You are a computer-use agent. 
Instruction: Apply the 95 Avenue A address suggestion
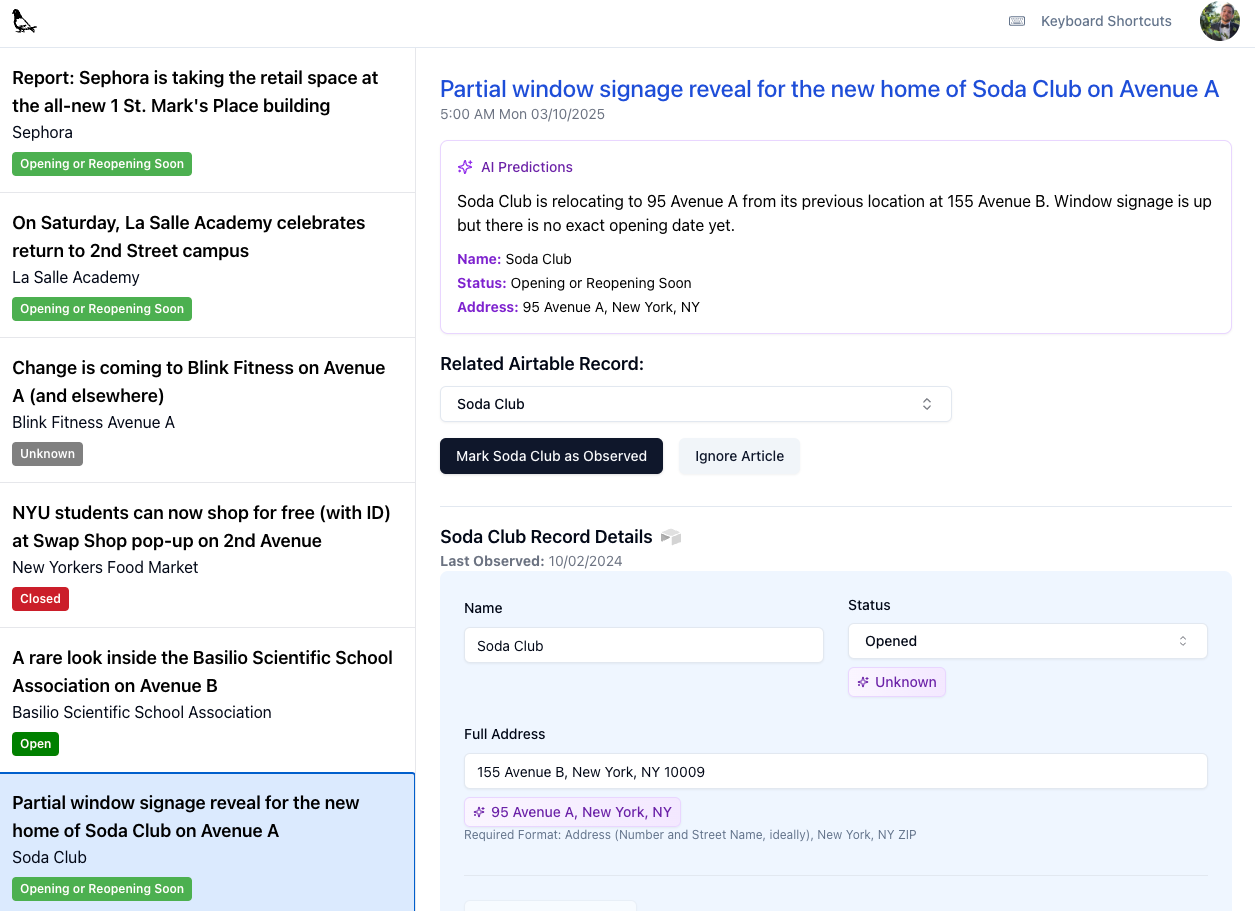coord(572,812)
